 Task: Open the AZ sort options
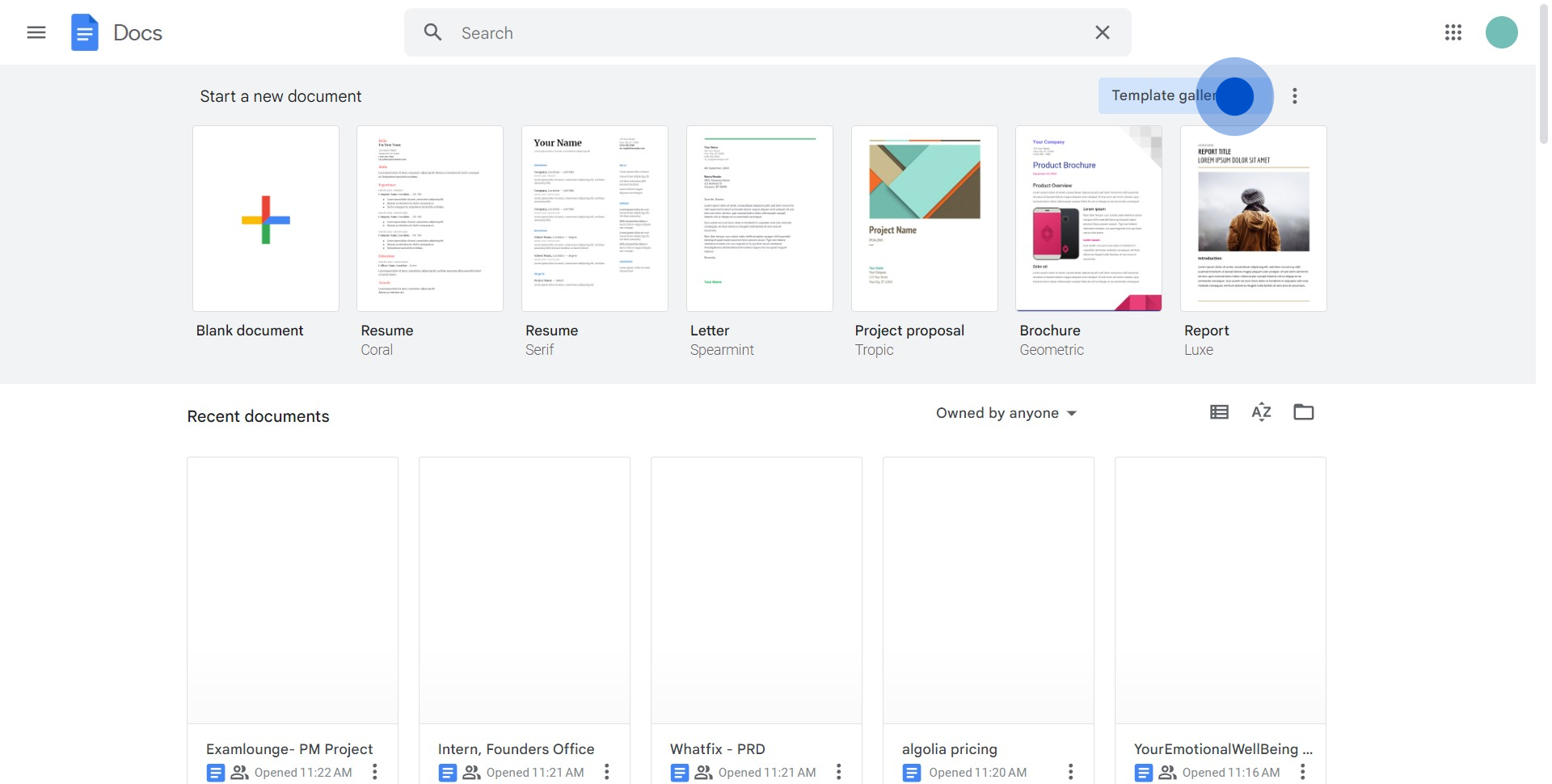click(x=1261, y=412)
